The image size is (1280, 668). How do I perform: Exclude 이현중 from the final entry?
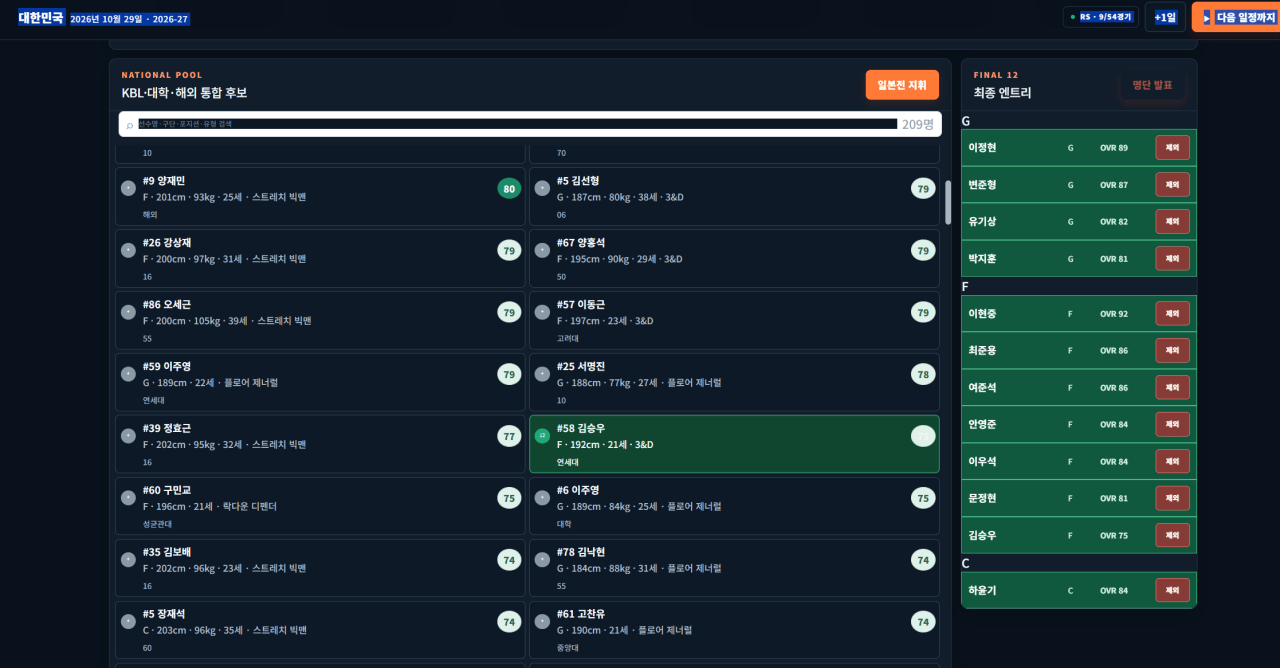[x=1172, y=313]
